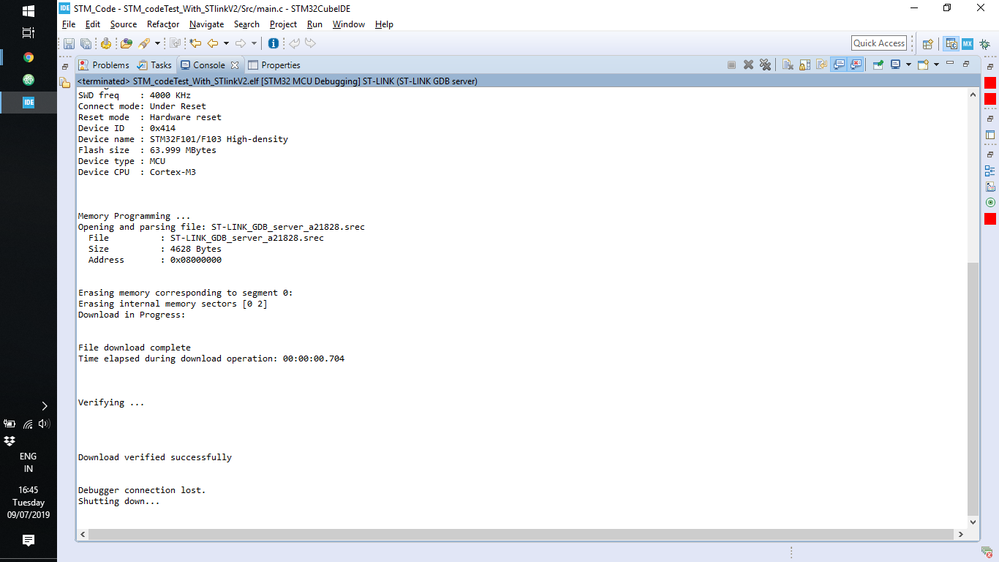The image size is (999, 562).
Task: Switch to the Problems tab
Action: (x=104, y=65)
